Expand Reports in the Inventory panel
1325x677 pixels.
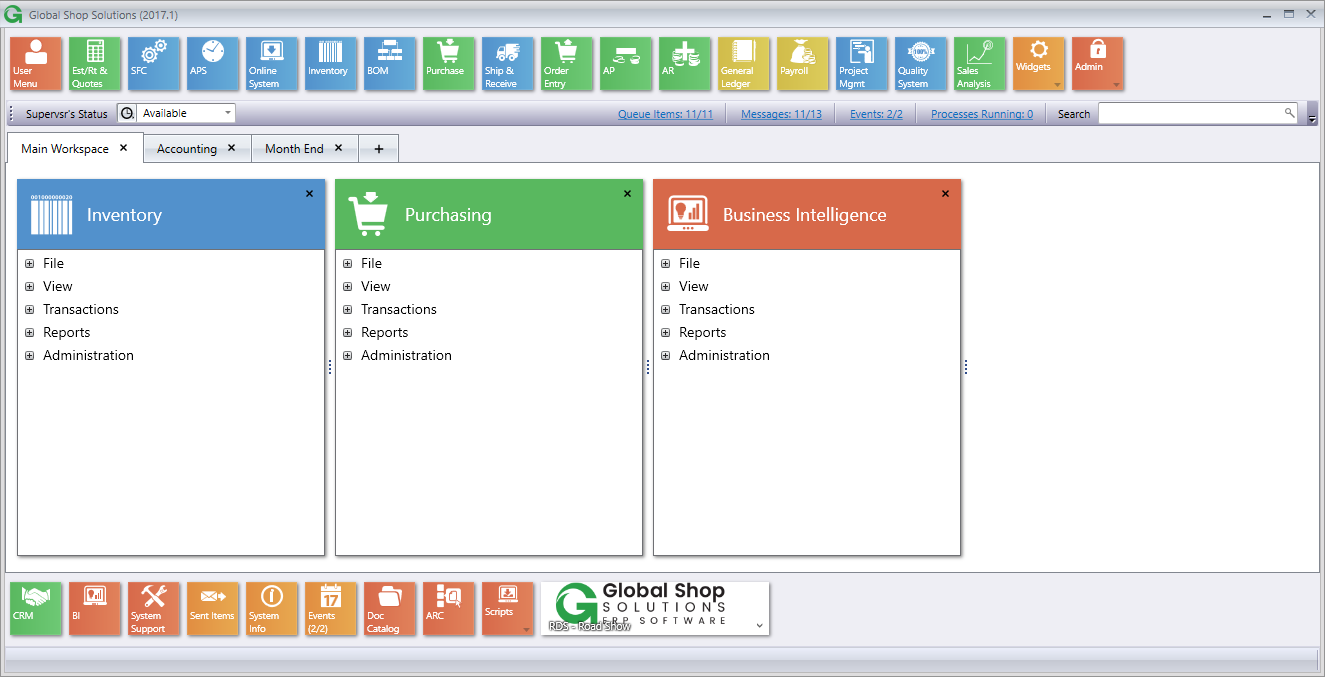tap(28, 332)
